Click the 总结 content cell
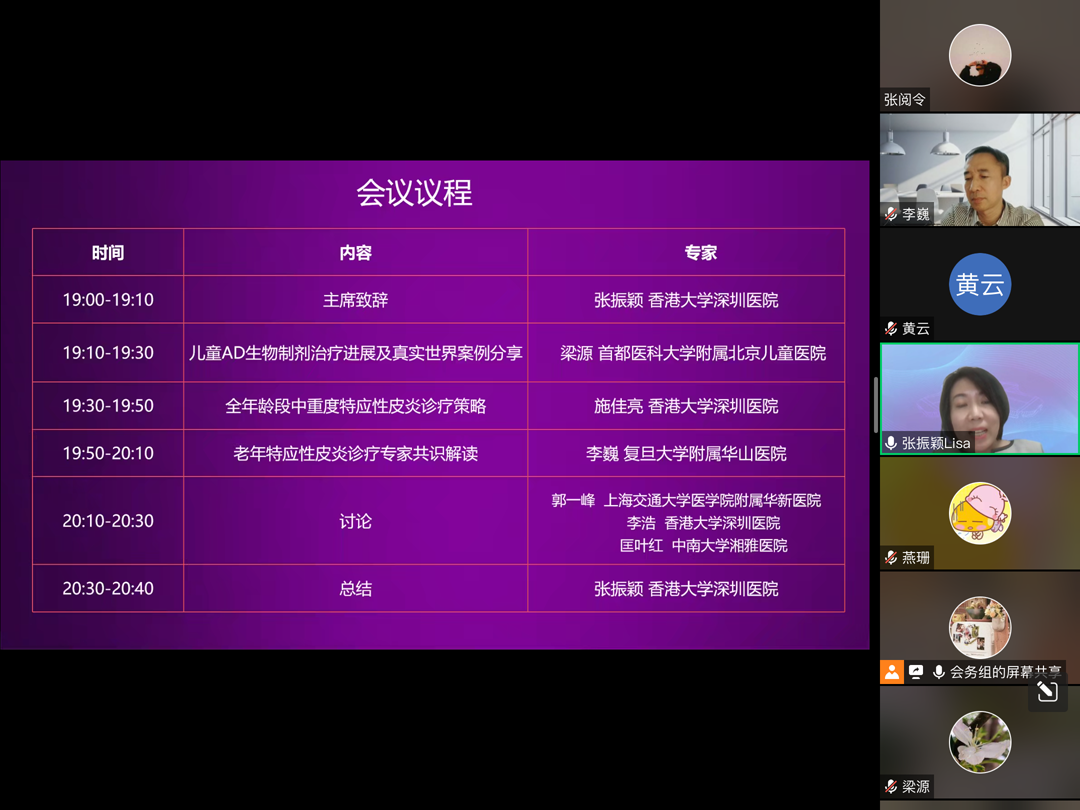Image resolution: width=1080 pixels, height=810 pixels. 355,588
